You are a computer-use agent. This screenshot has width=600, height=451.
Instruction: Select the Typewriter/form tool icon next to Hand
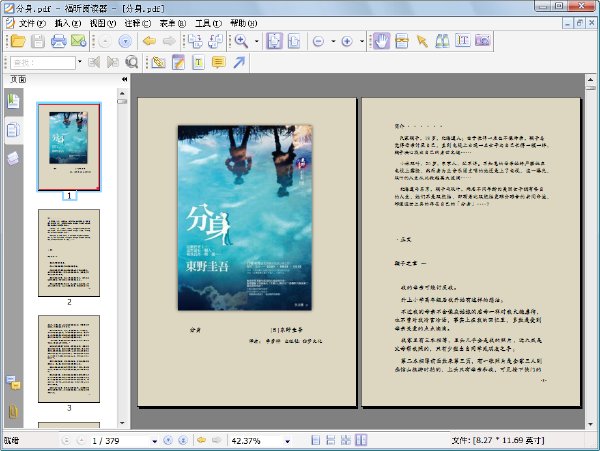click(401, 41)
